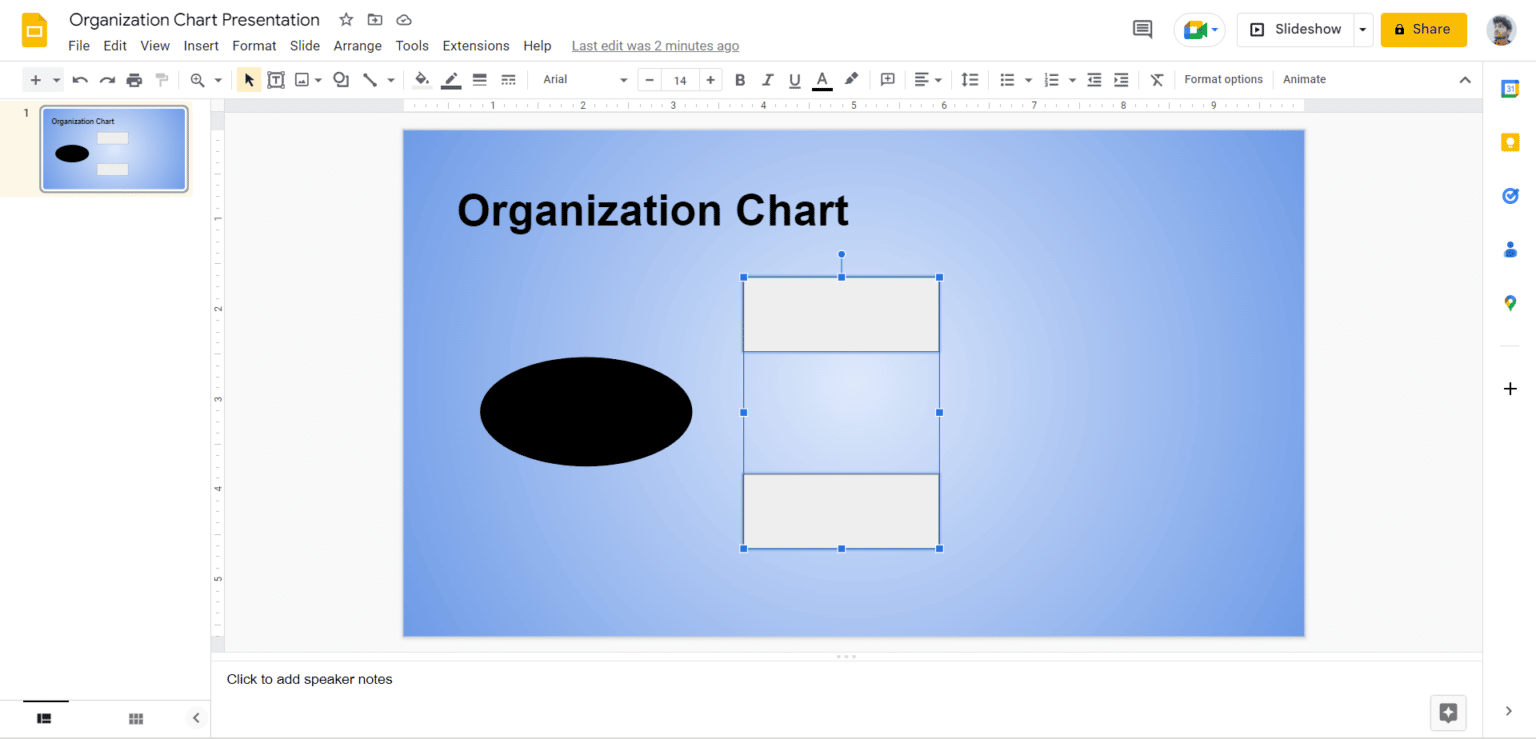Click the Increase indent icon
1536x739 pixels.
tap(1121, 79)
